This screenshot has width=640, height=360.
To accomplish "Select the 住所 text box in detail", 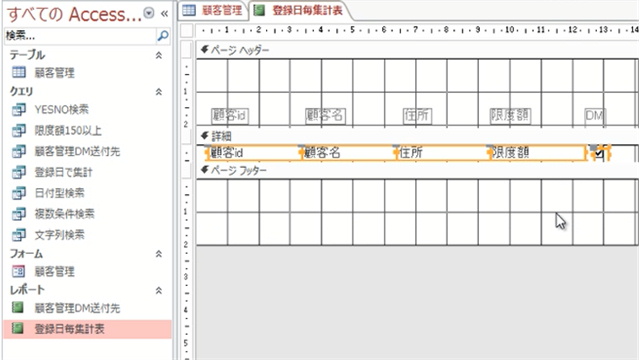I will point(443,153).
